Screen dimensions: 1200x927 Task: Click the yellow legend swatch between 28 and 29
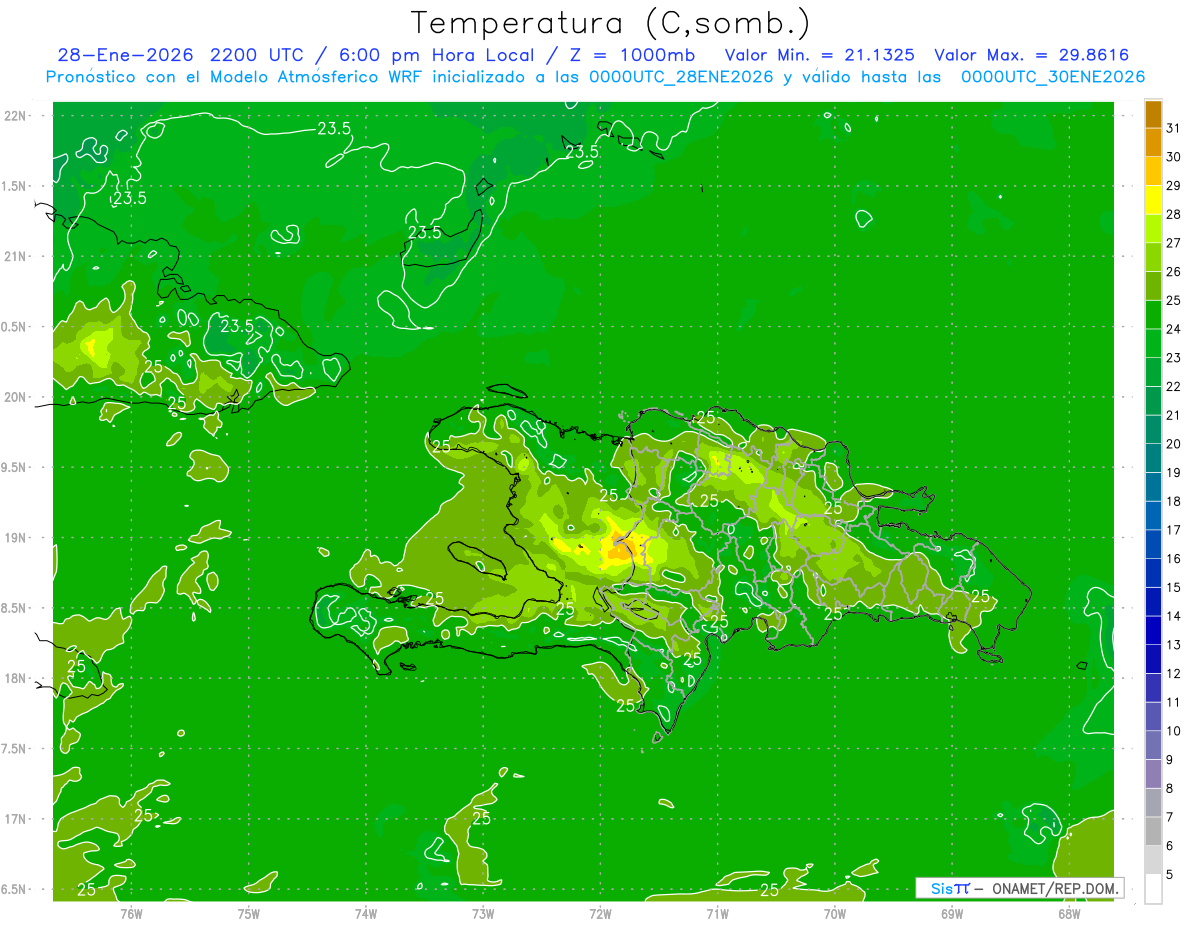pyautogui.click(x=1153, y=200)
